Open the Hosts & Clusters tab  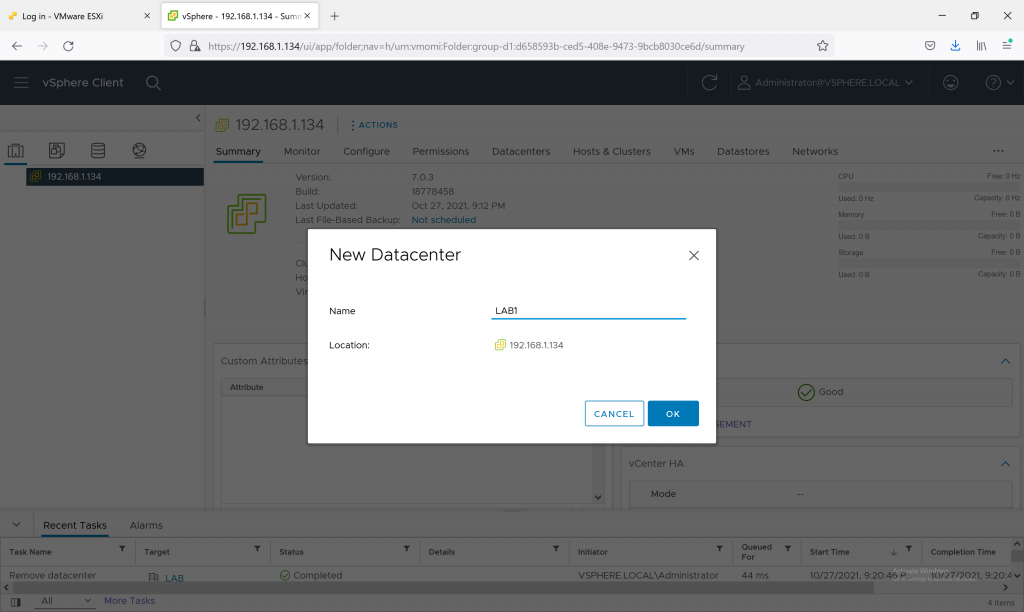(x=612, y=152)
